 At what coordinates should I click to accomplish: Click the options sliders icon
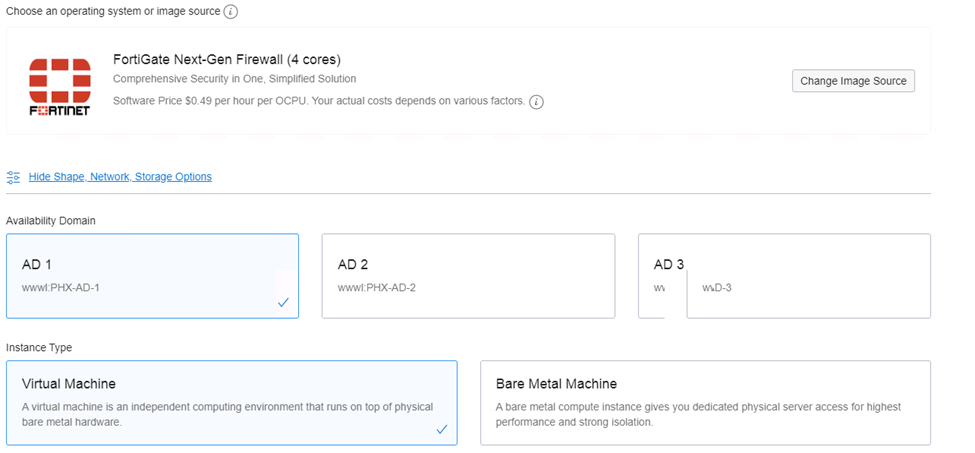coord(13,177)
